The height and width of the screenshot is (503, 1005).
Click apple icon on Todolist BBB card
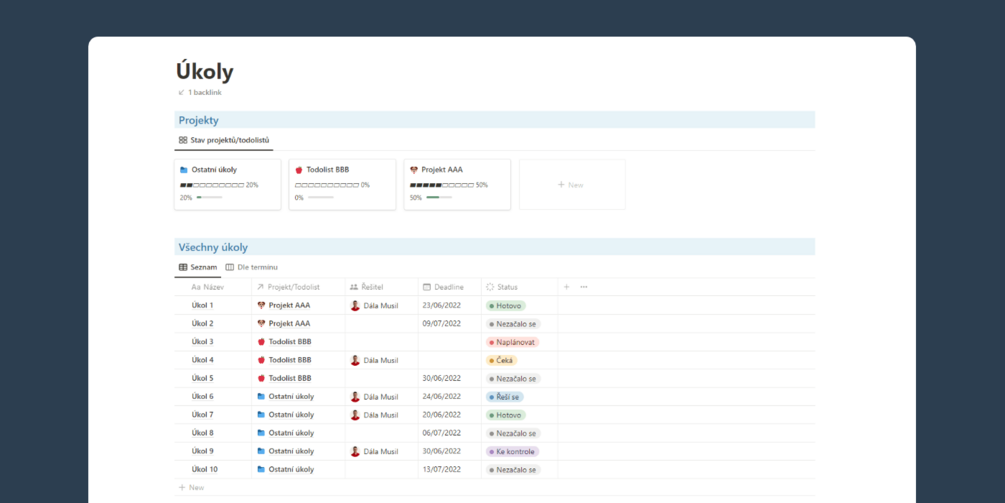tap(299, 170)
